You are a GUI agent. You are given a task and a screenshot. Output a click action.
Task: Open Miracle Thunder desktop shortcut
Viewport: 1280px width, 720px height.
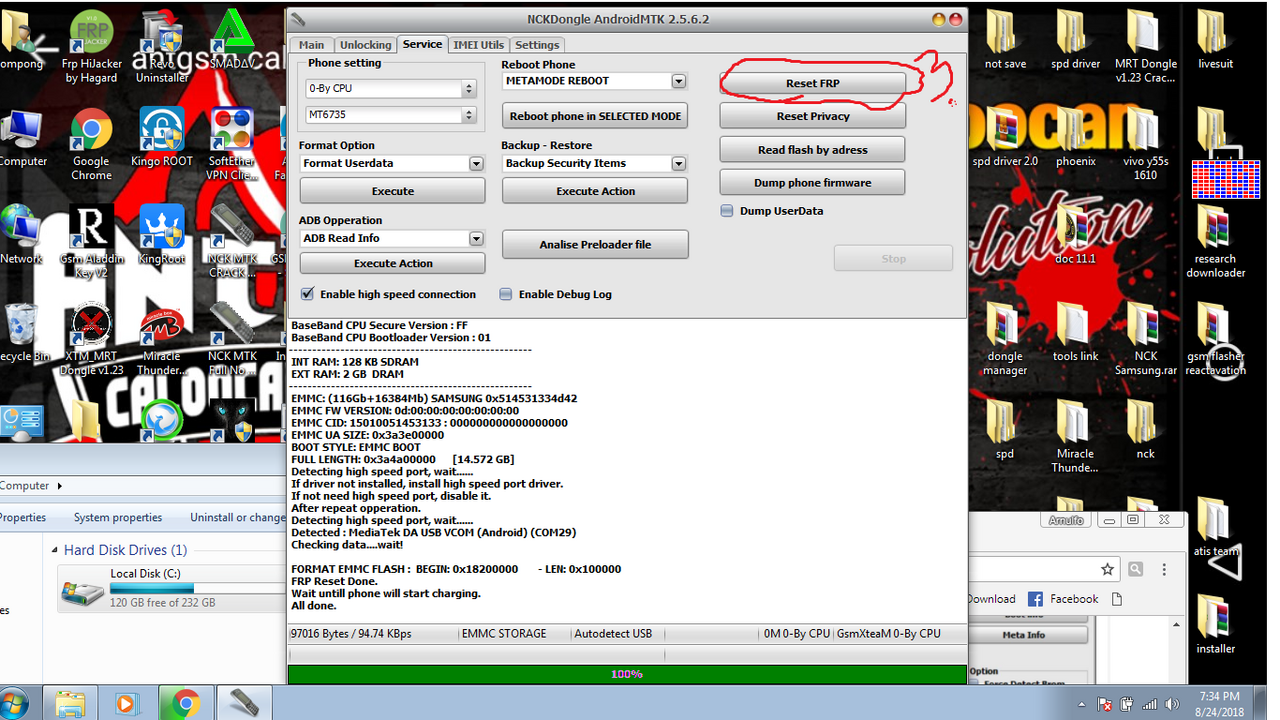162,340
